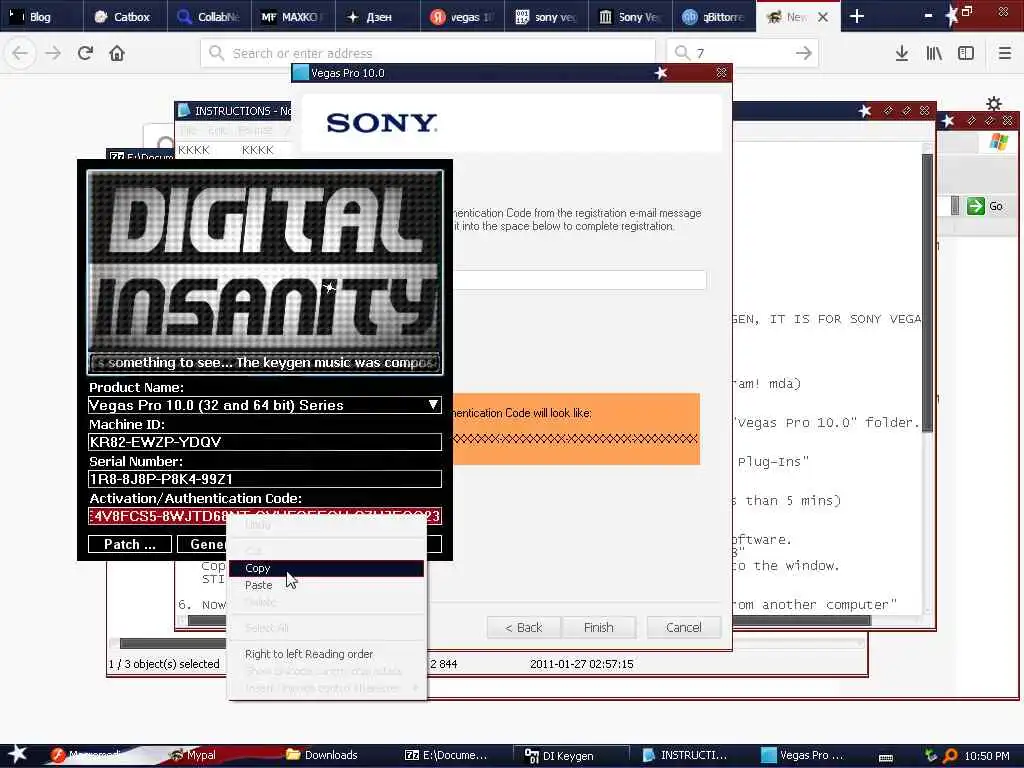Switch to the CollabNet tab
The image size is (1024, 768).
click(x=209, y=16)
